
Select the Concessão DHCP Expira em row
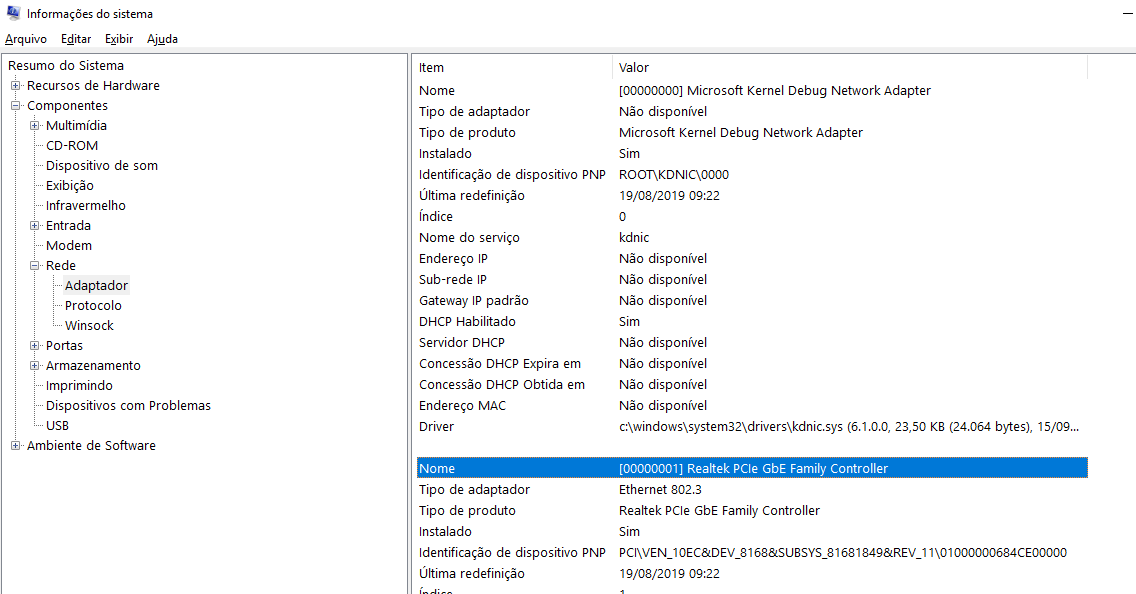(752, 364)
